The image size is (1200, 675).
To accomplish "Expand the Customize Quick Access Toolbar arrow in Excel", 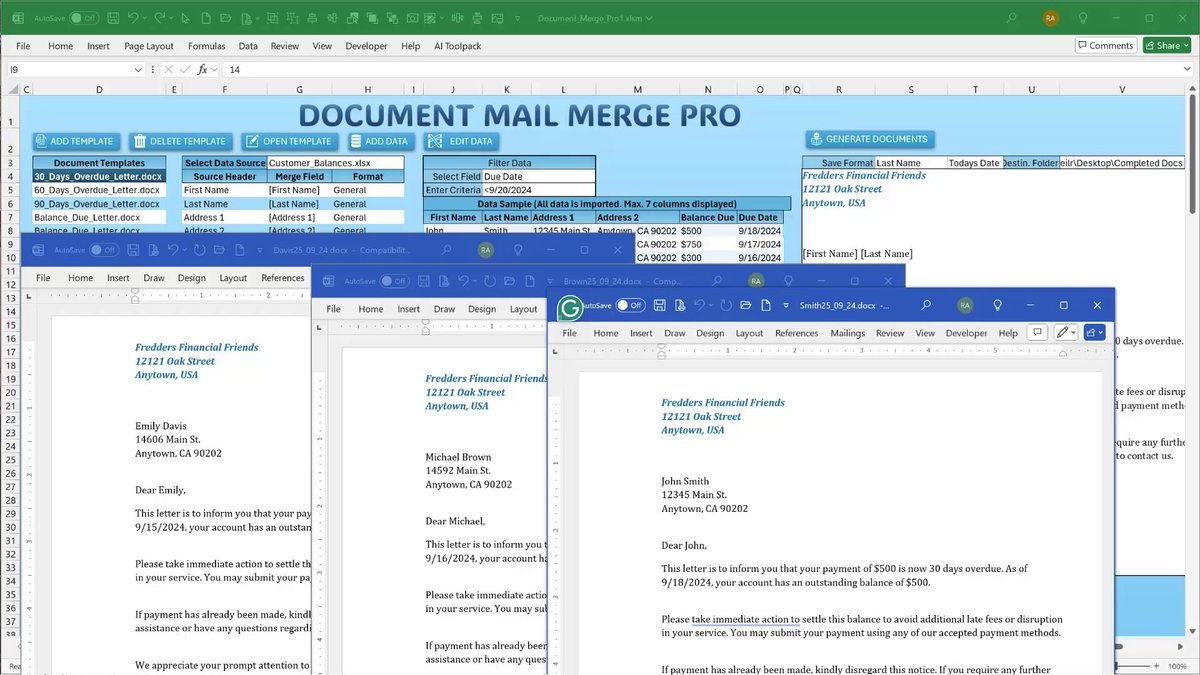I will coord(517,18).
